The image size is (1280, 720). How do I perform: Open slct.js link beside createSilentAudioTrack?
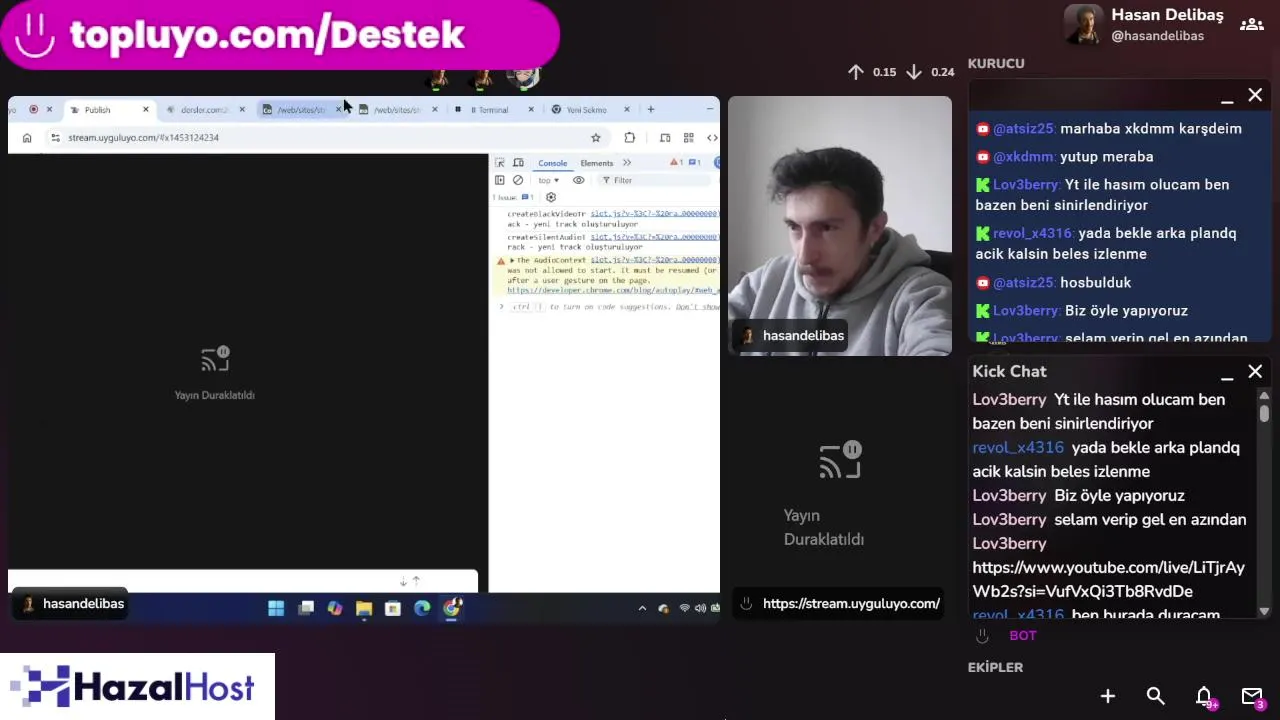pyautogui.click(x=654, y=237)
